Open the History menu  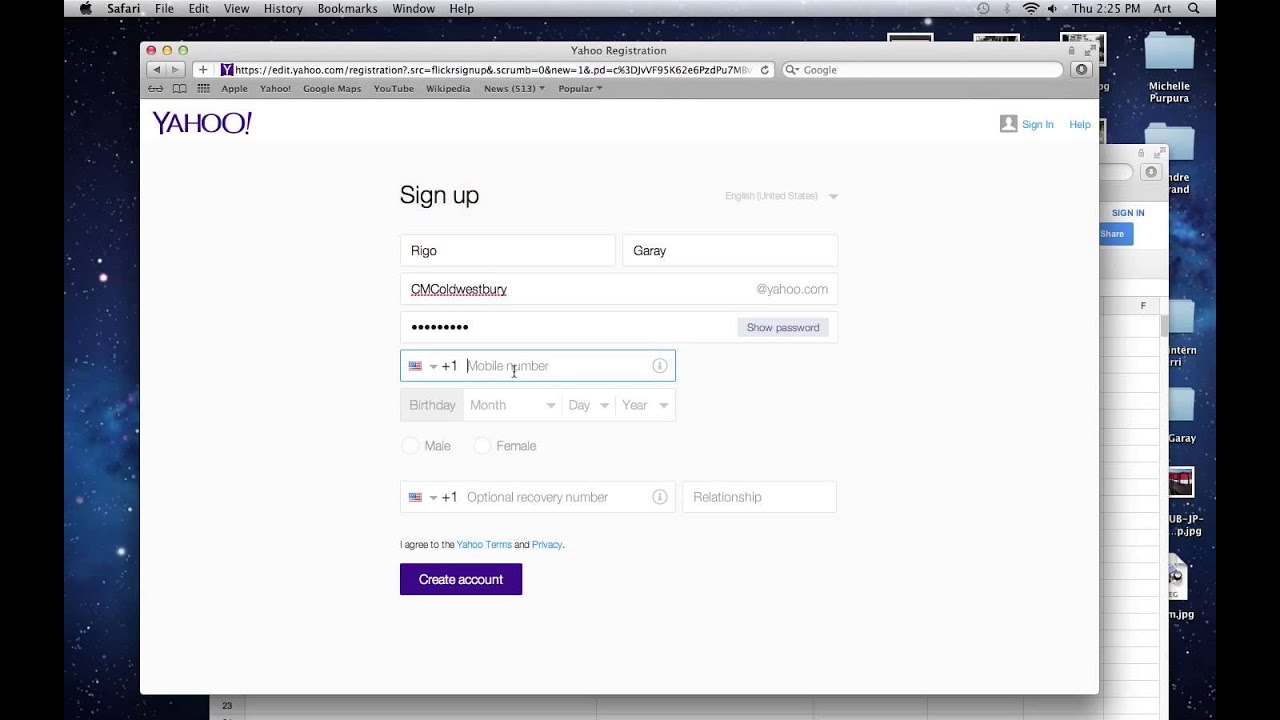click(x=283, y=9)
